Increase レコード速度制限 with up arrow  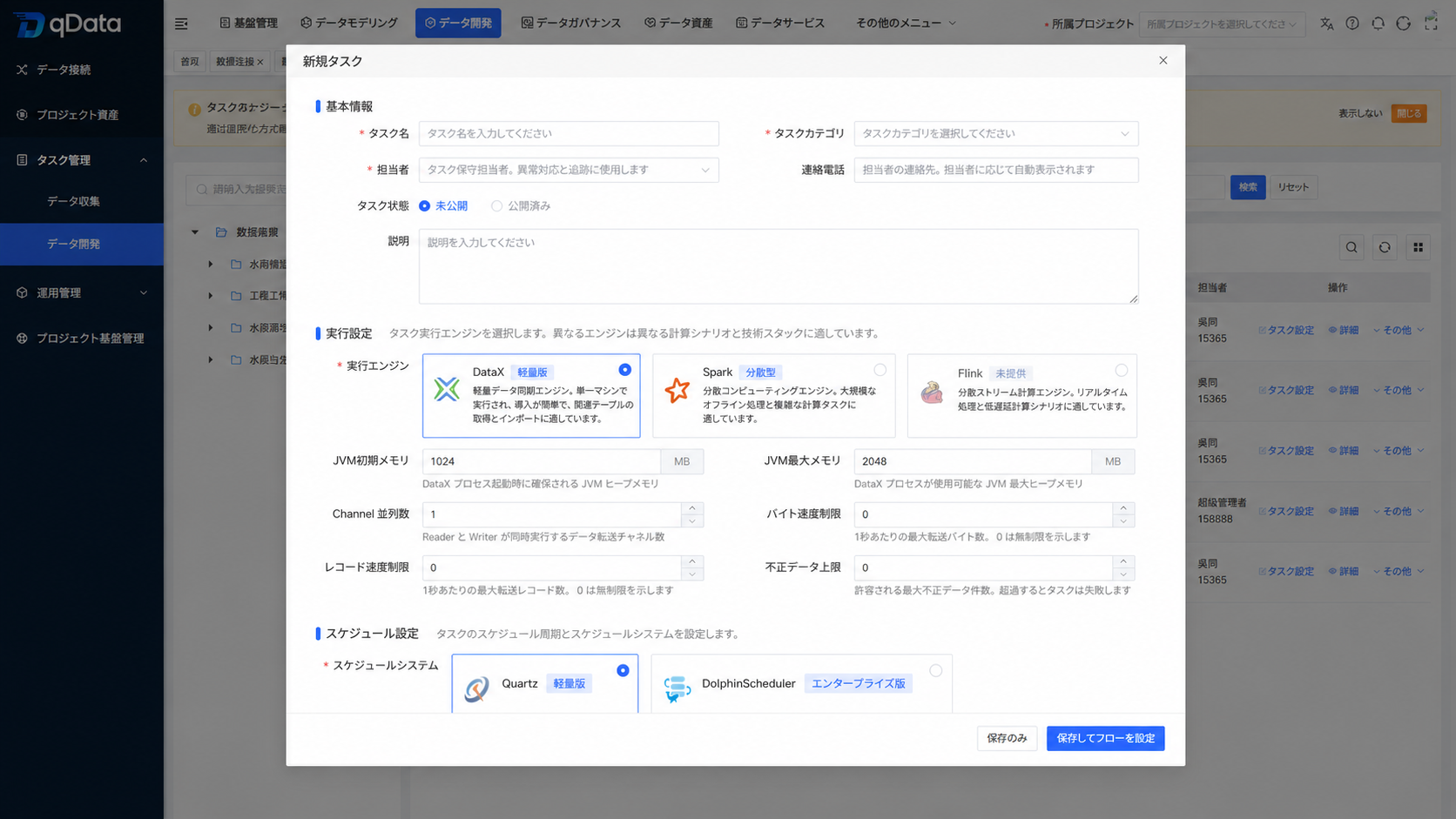[692, 561]
